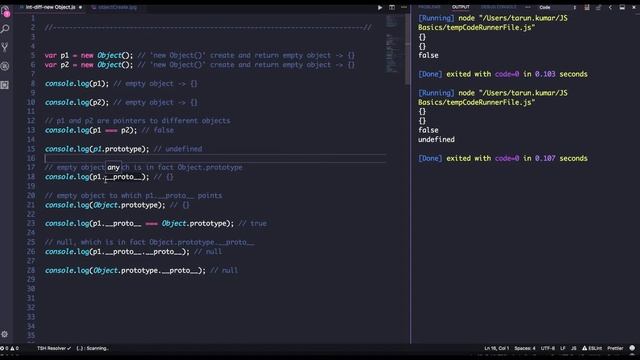Viewport: 640px width, 360px height.
Task: Click the 'any' type hover tooltip
Action: tap(113, 167)
